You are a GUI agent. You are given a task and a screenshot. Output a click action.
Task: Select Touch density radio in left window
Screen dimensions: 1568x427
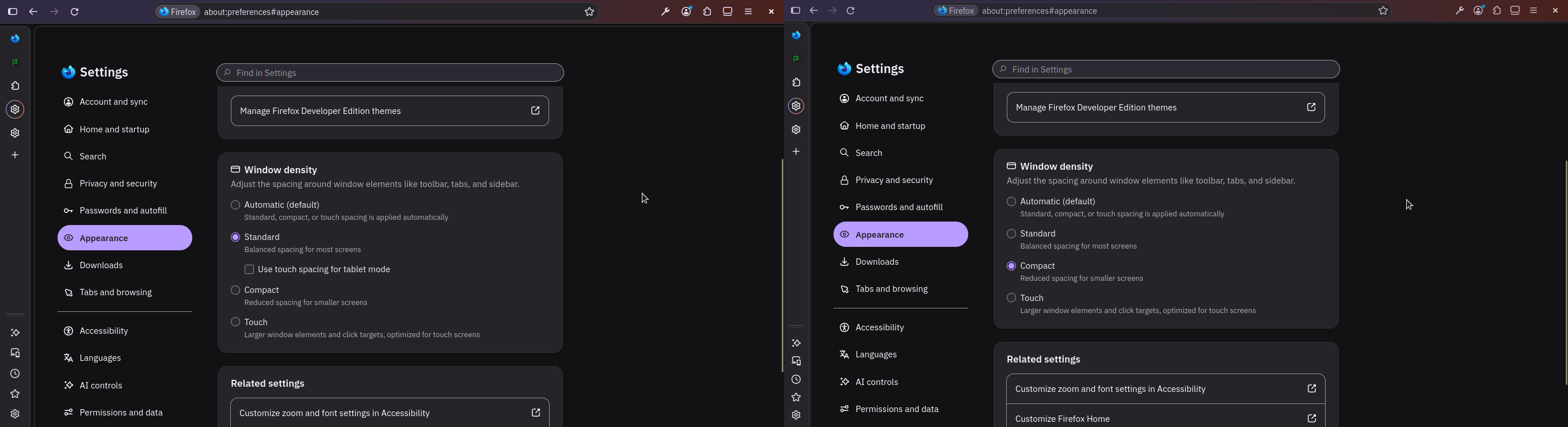coord(235,322)
